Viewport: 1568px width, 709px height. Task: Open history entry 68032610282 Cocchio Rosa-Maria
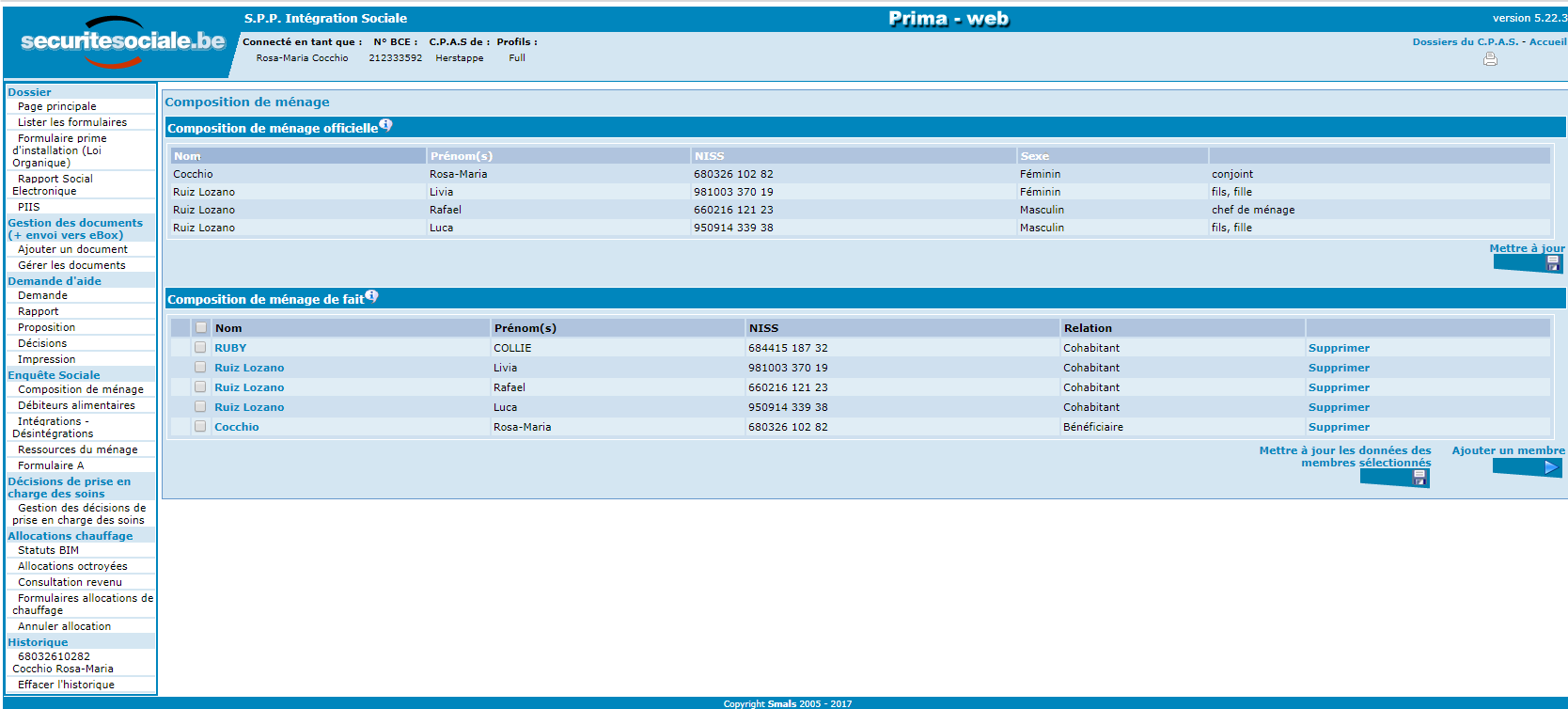[62, 663]
